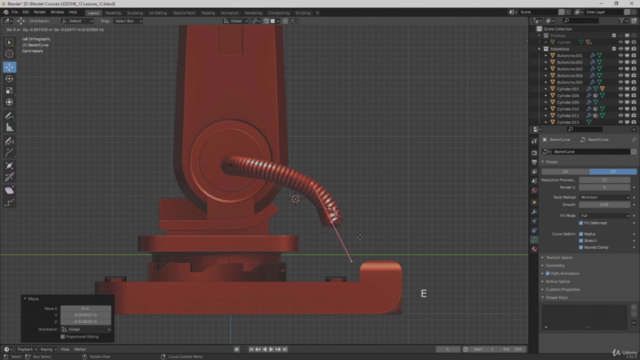Expand the Geometry panel
The height and width of the screenshot is (360, 640).
555,265
